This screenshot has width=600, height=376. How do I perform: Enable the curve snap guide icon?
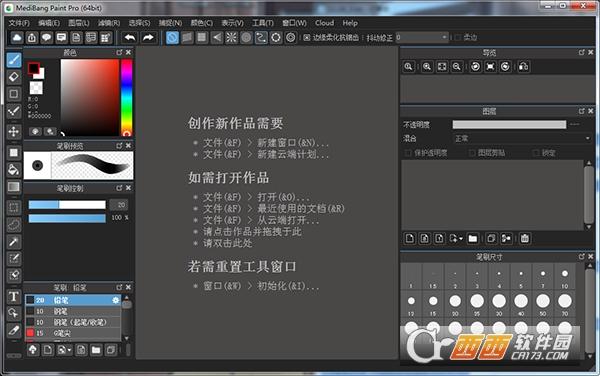point(261,37)
